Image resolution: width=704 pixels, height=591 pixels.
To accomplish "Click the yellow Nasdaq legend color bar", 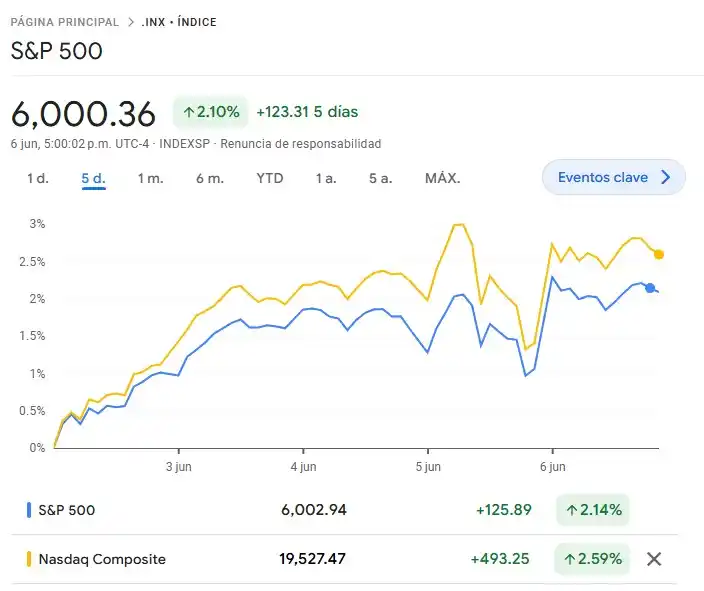I will (x=29, y=559).
